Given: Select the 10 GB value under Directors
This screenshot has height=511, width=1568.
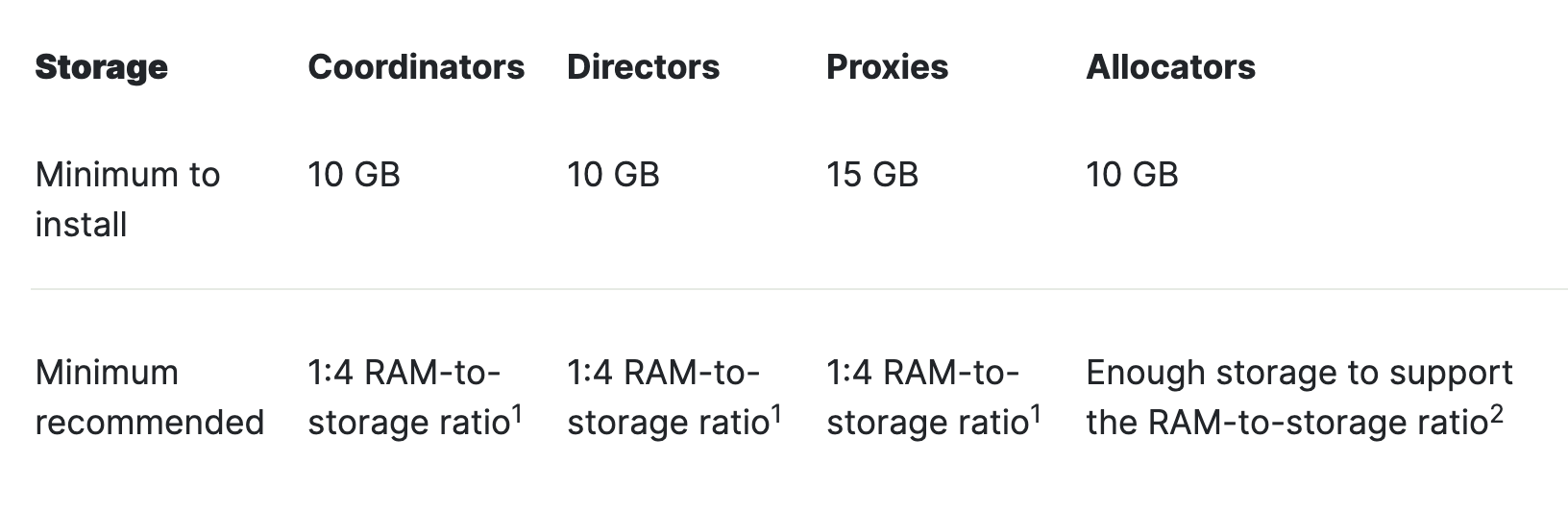Looking at the screenshot, I should tap(613, 175).
